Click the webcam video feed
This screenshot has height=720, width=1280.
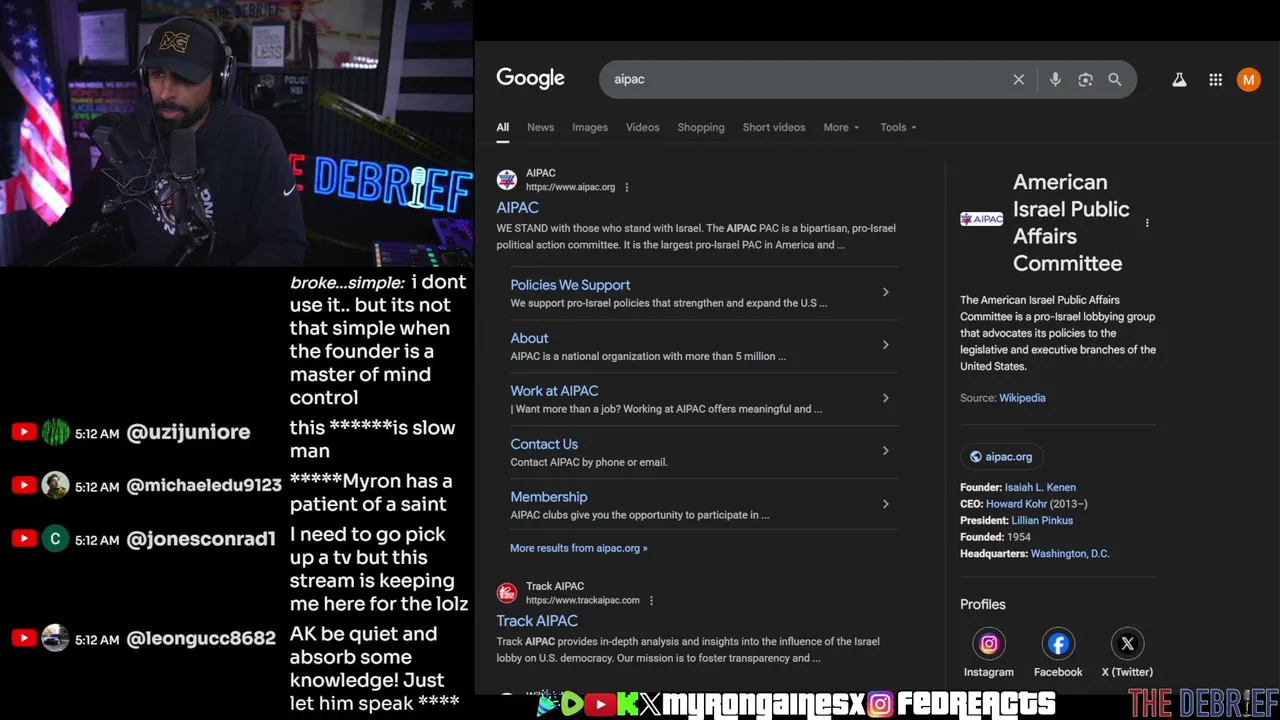tap(236, 132)
